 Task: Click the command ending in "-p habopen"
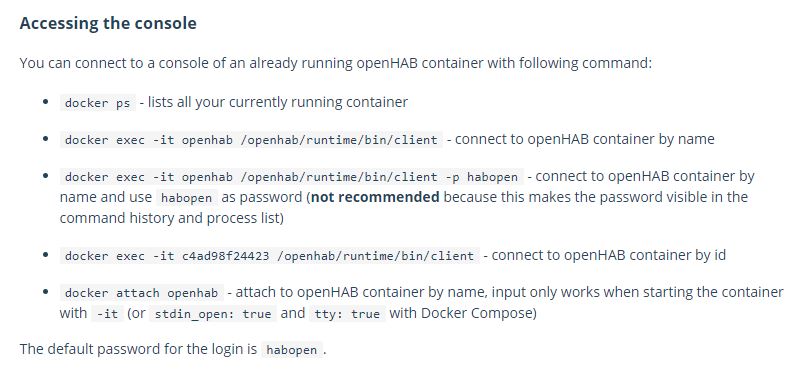pos(291,177)
